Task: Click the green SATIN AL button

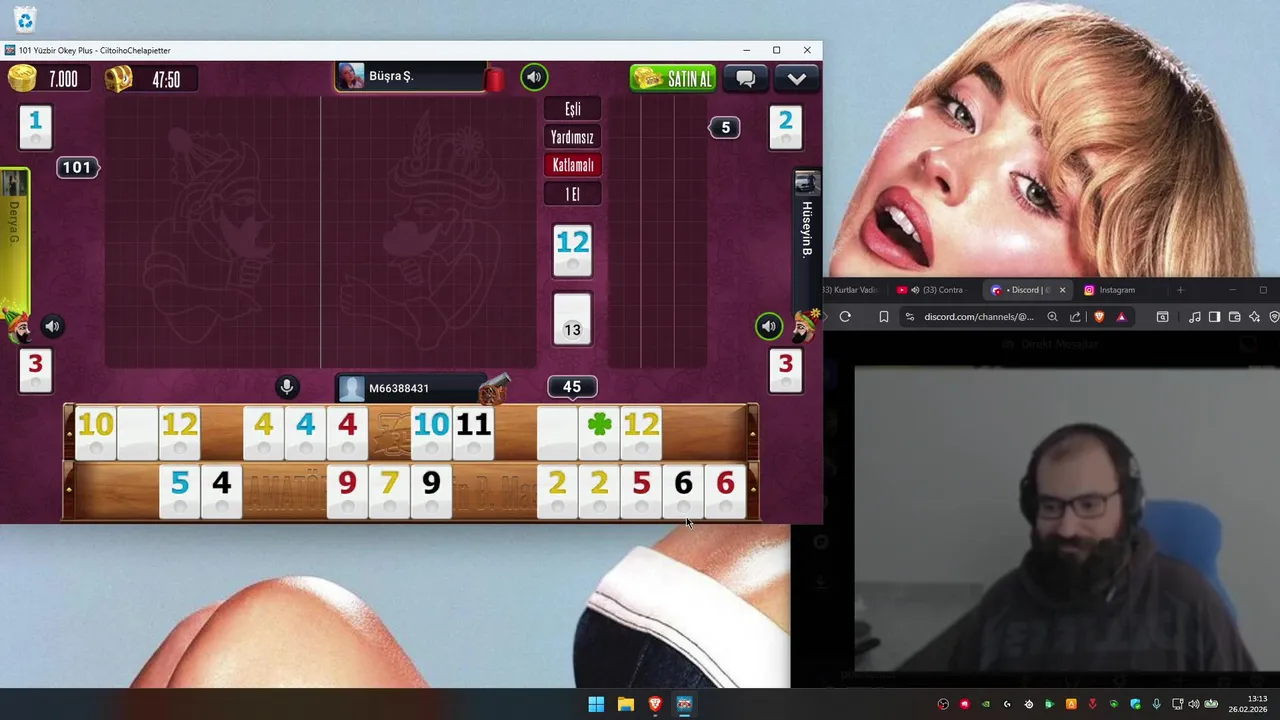Action: click(673, 78)
